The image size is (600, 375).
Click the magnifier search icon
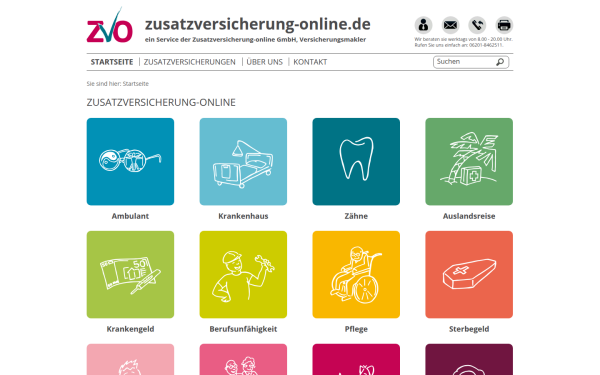point(500,62)
